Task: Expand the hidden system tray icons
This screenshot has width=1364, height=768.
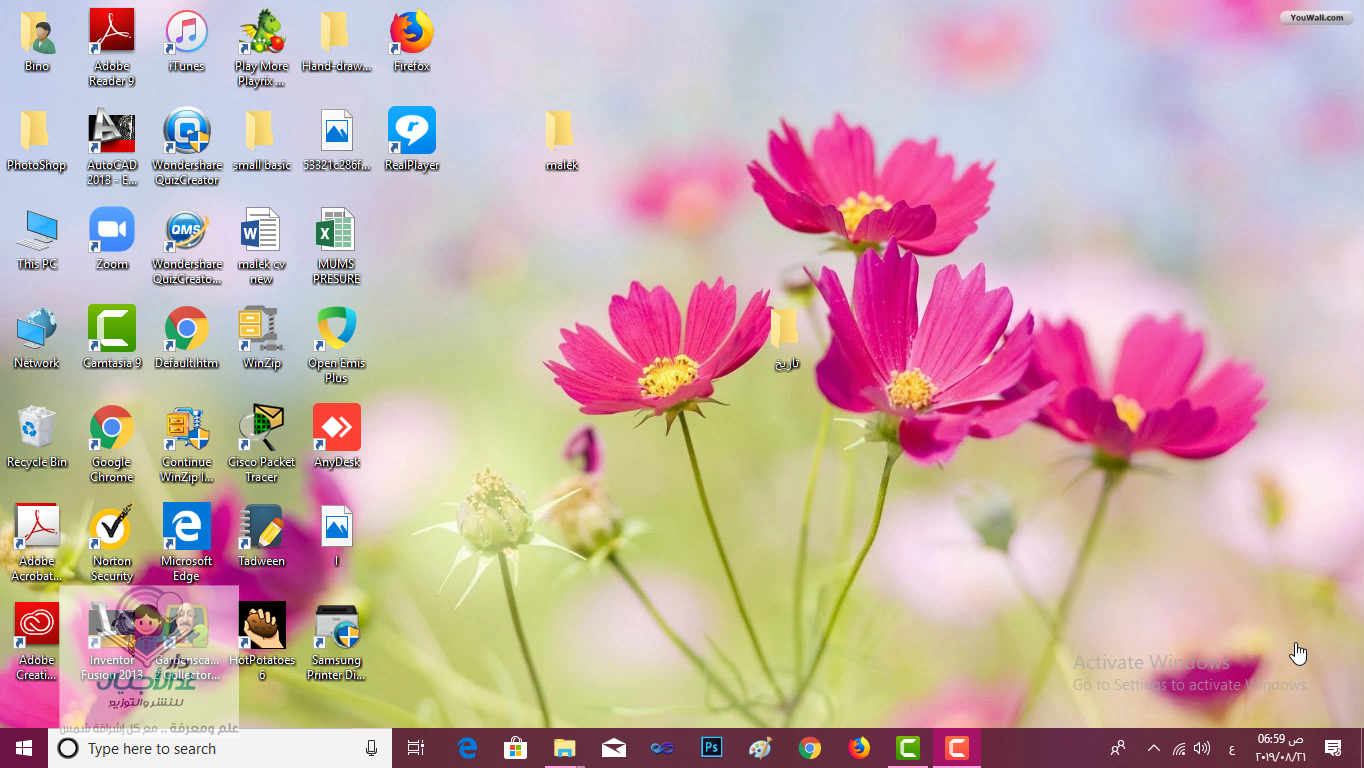Action: [1153, 748]
